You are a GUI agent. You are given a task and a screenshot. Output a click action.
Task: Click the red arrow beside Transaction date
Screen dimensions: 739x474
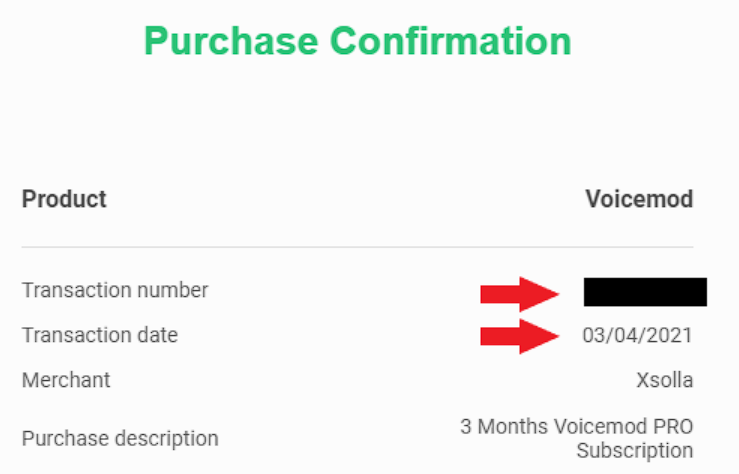coord(519,336)
